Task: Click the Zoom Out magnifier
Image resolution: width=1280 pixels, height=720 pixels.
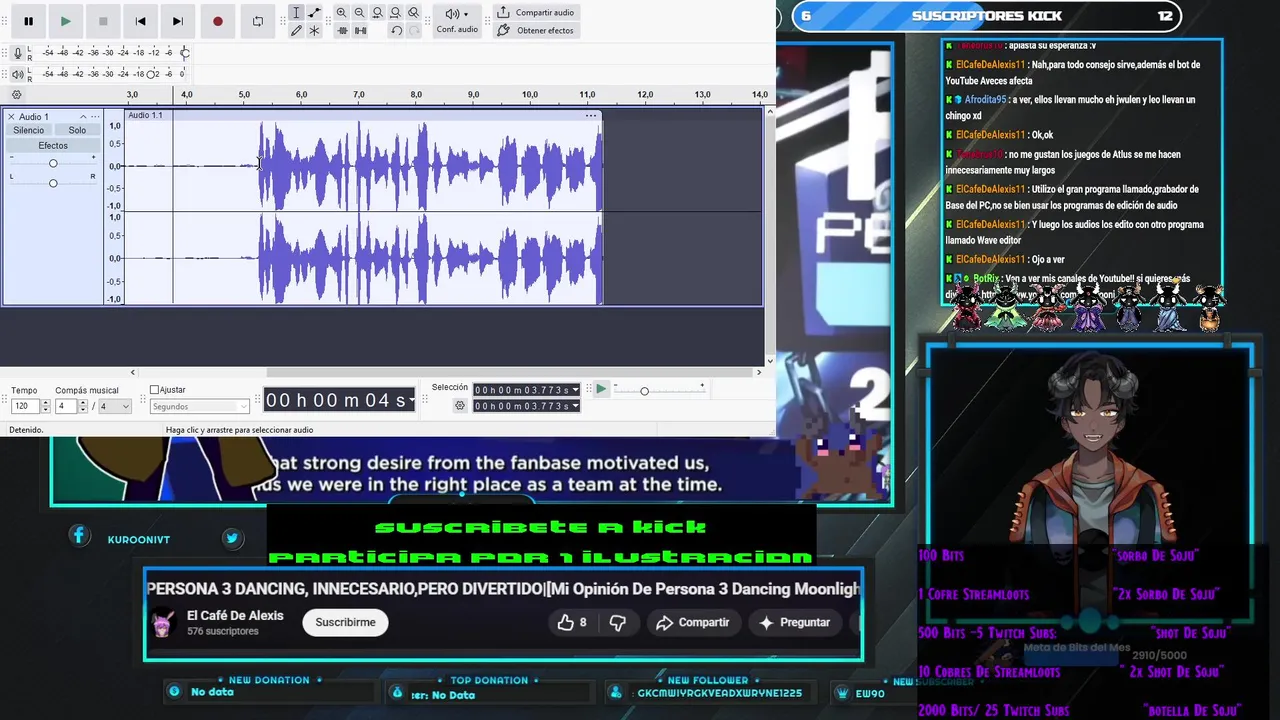Action: pos(359,12)
